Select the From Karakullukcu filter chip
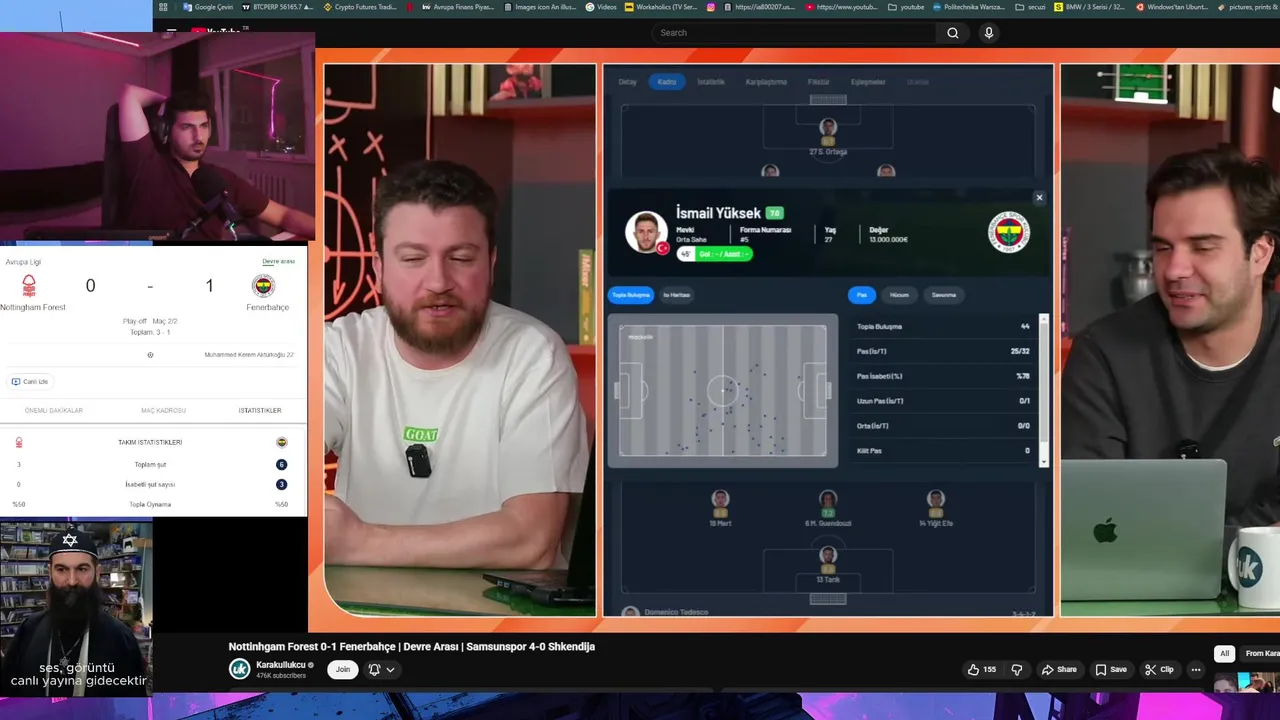The height and width of the screenshot is (720, 1280). click(1261, 653)
